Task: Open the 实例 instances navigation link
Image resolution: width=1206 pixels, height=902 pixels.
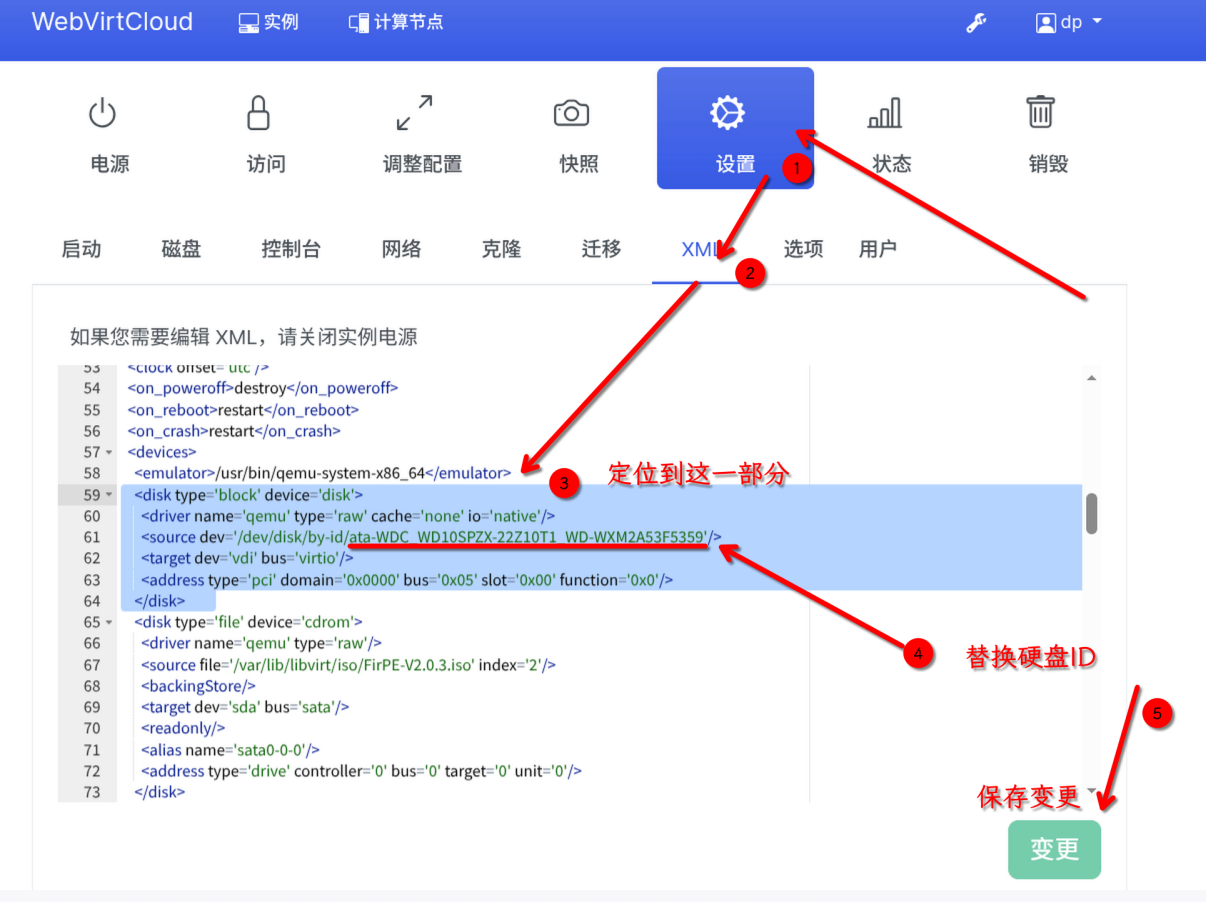Action: click(269, 22)
